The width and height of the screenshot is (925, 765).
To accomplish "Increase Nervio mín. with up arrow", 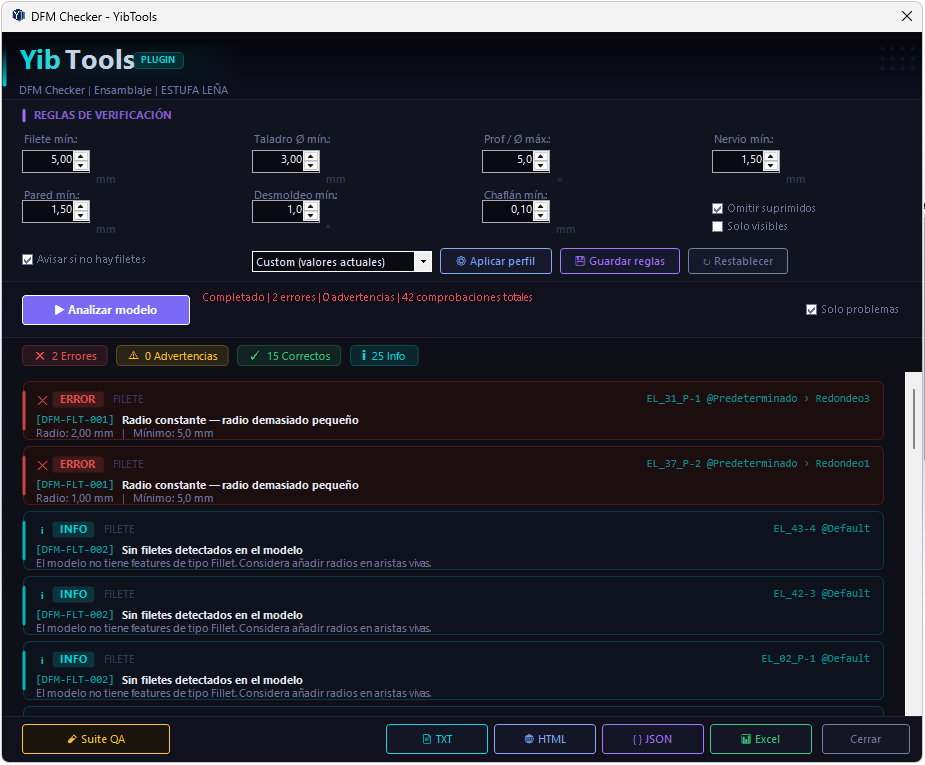I will (x=772, y=156).
